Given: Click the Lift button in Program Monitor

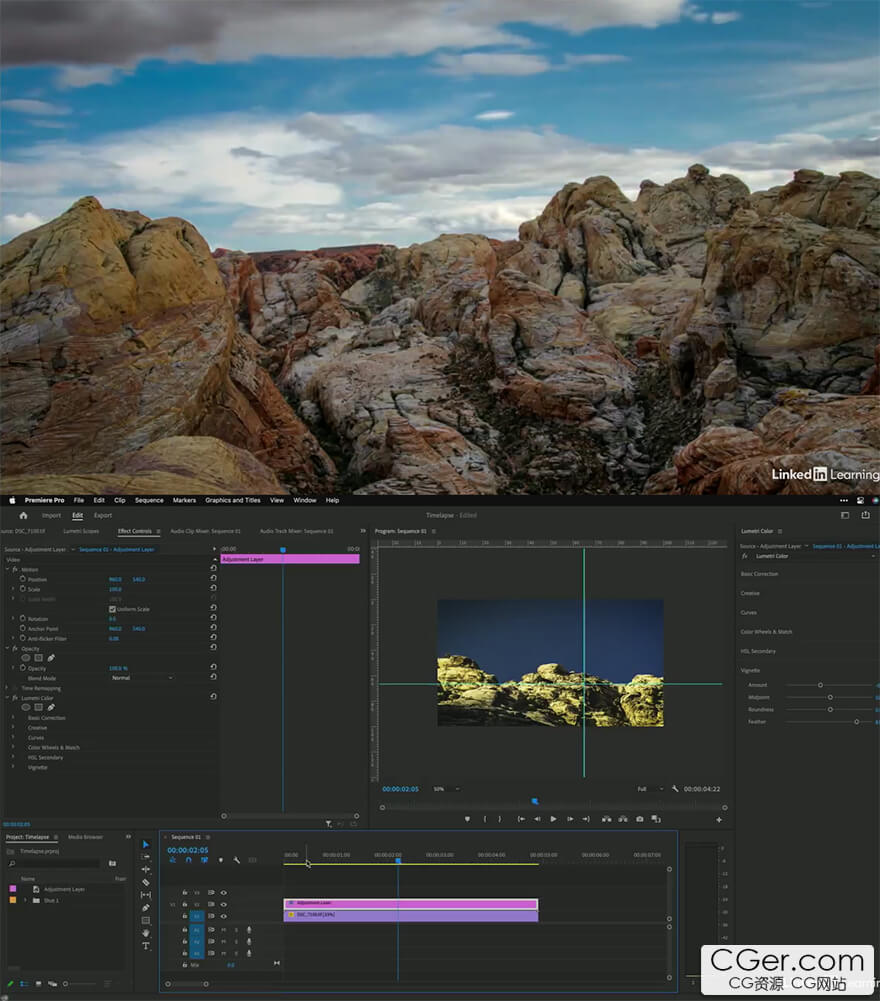Looking at the screenshot, I should [606, 819].
